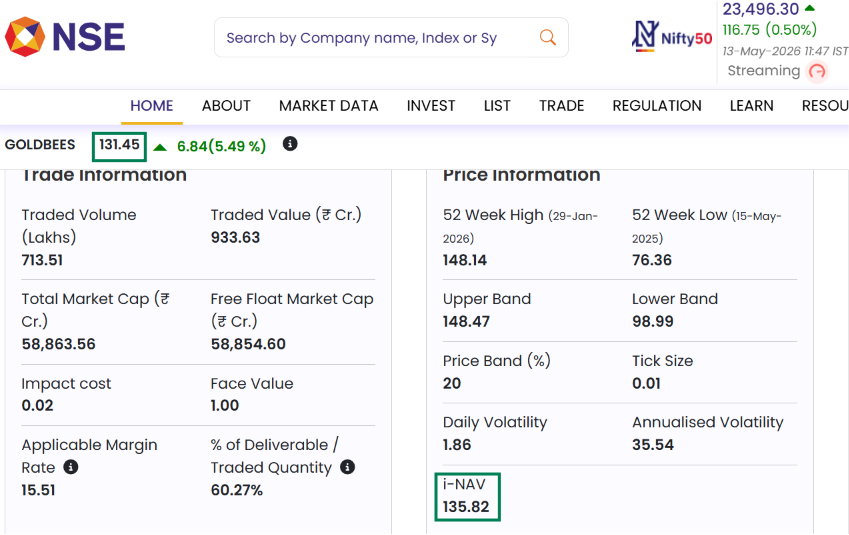The height and width of the screenshot is (535, 849).
Task: Click the Traded Value figure 933.63
Action: coord(236,237)
